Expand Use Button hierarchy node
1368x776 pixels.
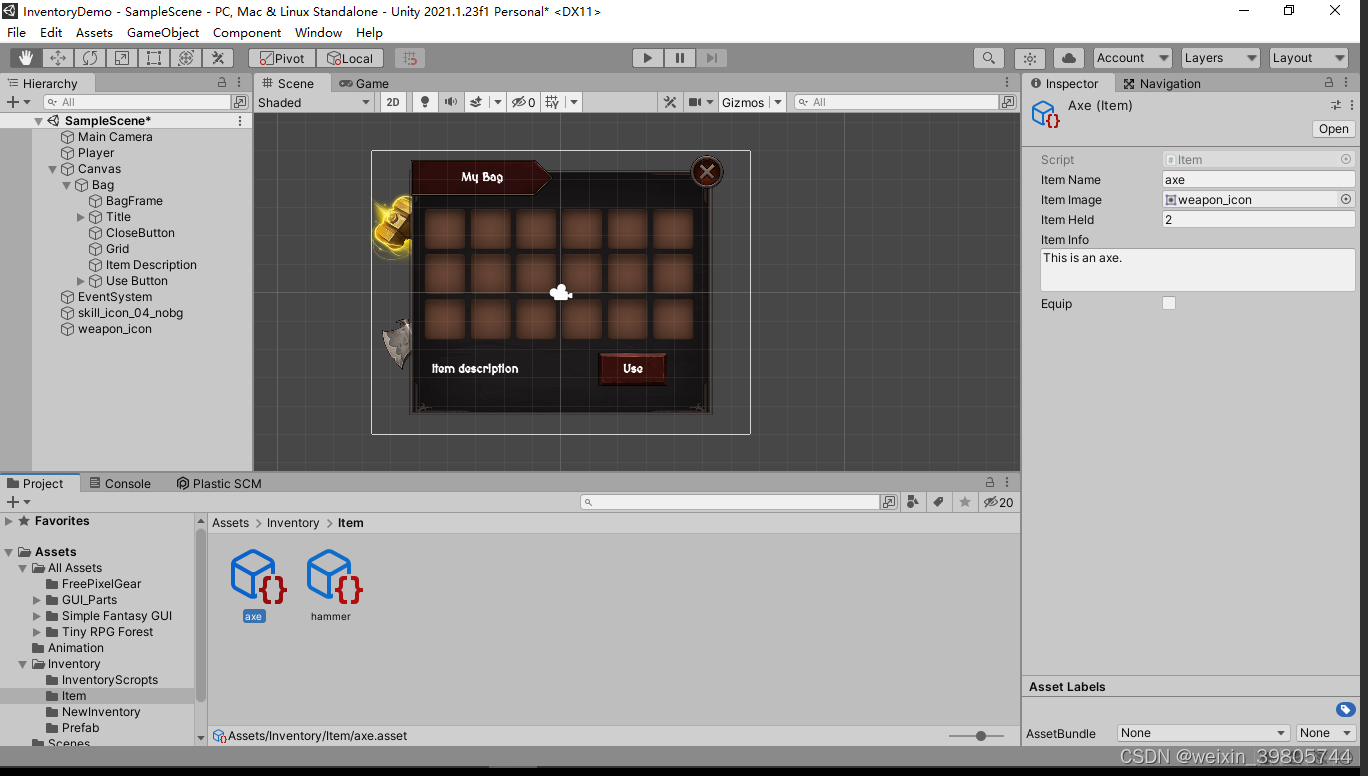tap(81, 281)
